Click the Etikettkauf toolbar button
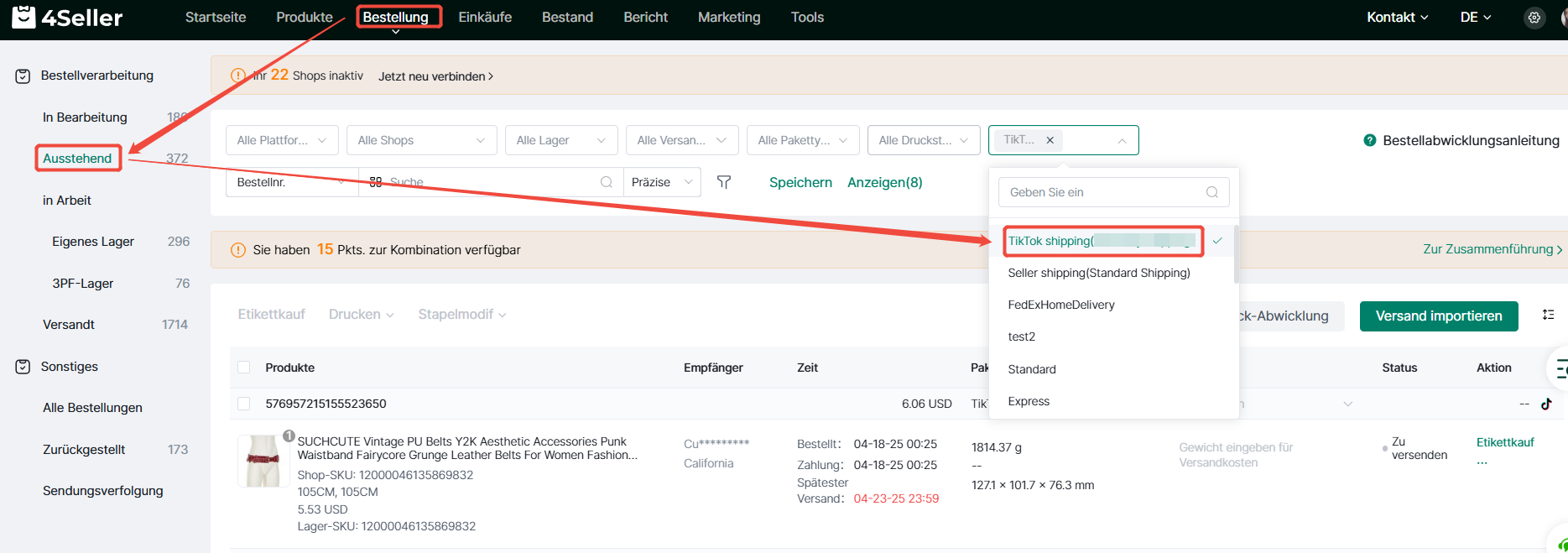 271,315
